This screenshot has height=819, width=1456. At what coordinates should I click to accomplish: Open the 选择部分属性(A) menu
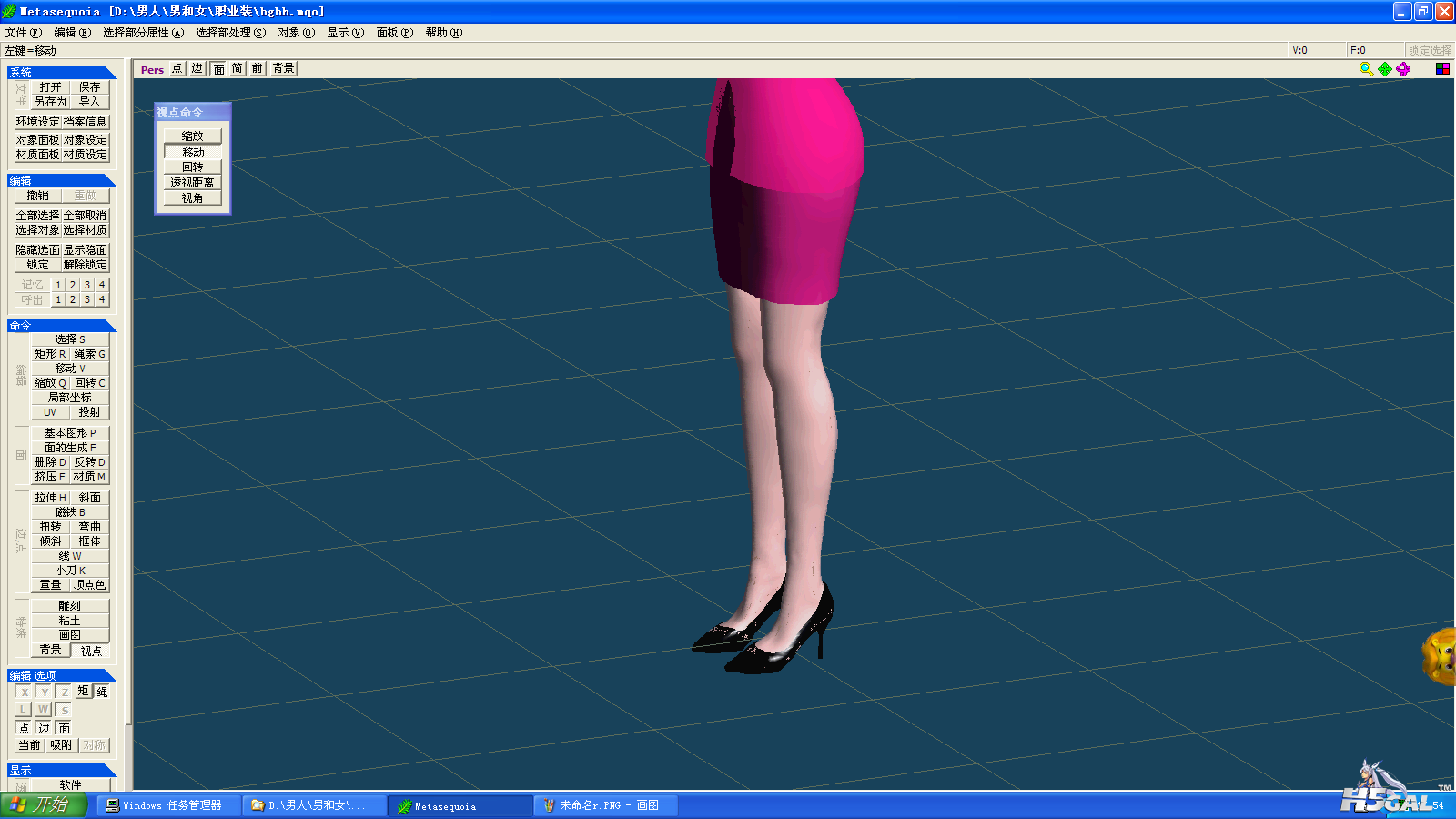click(143, 33)
